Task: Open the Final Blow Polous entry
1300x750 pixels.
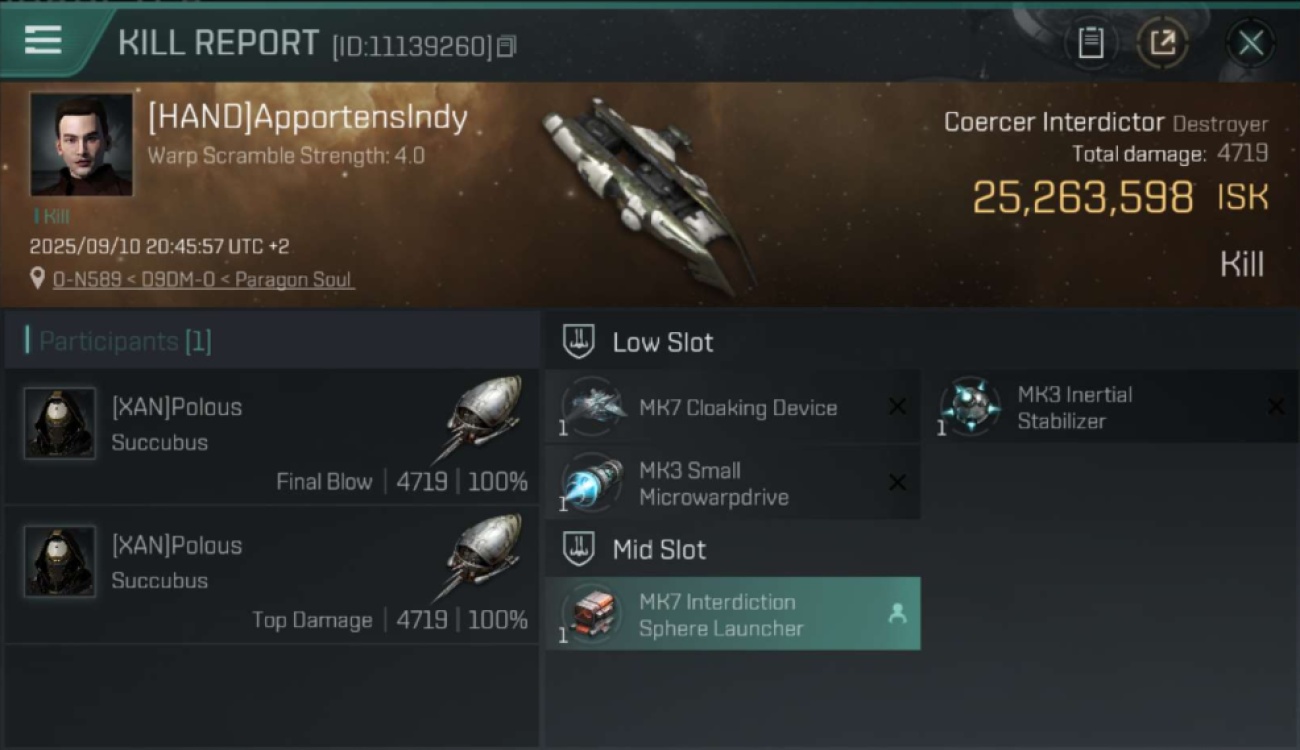Action: click(x=271, y=436)
